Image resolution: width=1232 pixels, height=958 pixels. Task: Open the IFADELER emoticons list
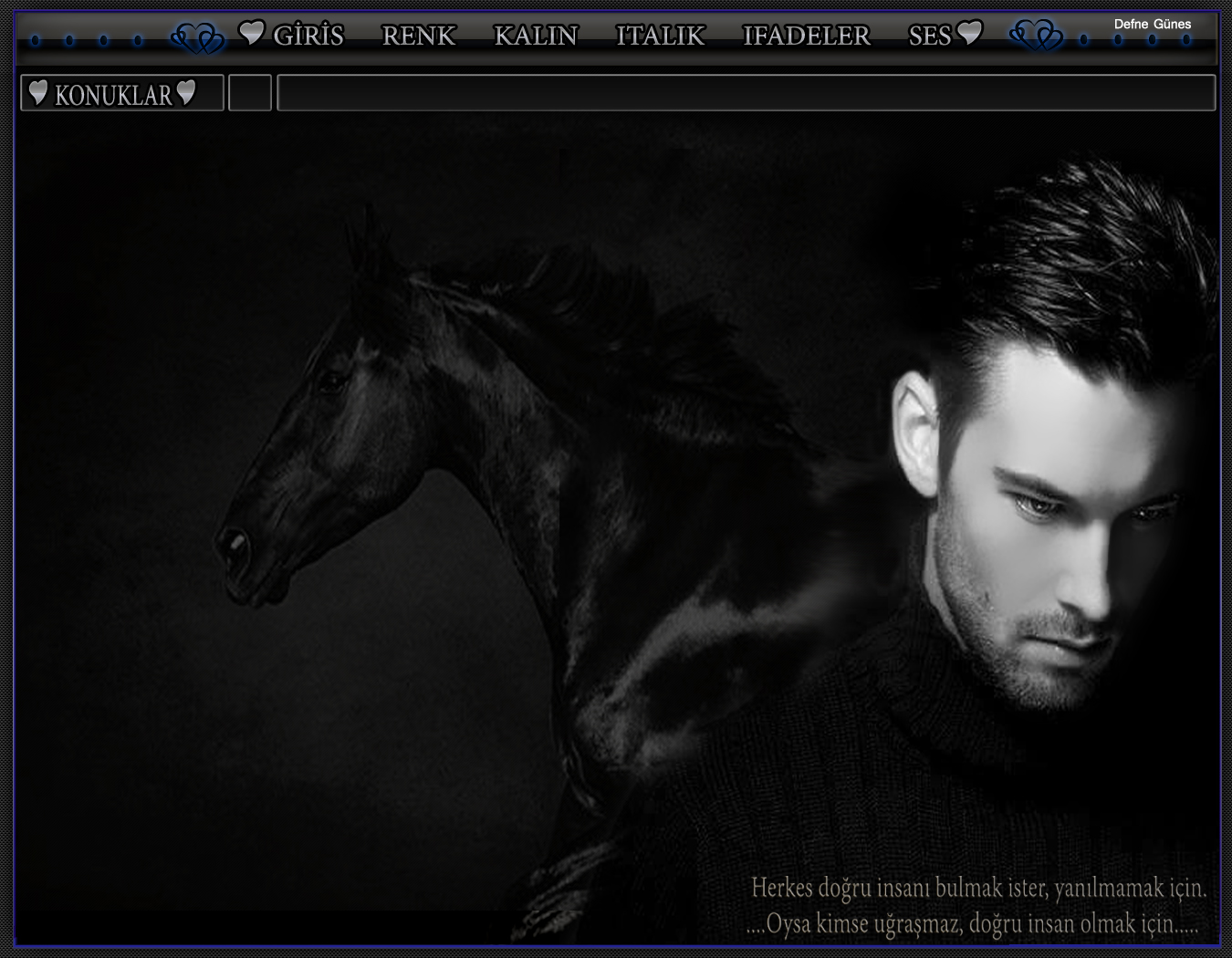(x=806, y=36)
